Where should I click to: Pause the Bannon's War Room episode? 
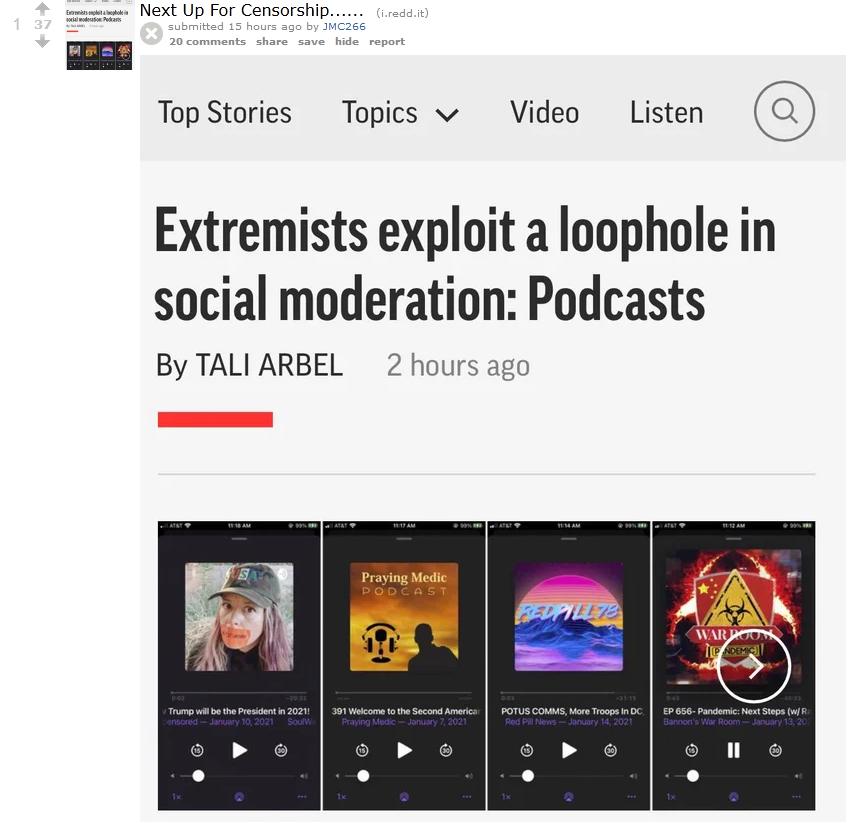[733, 750]
